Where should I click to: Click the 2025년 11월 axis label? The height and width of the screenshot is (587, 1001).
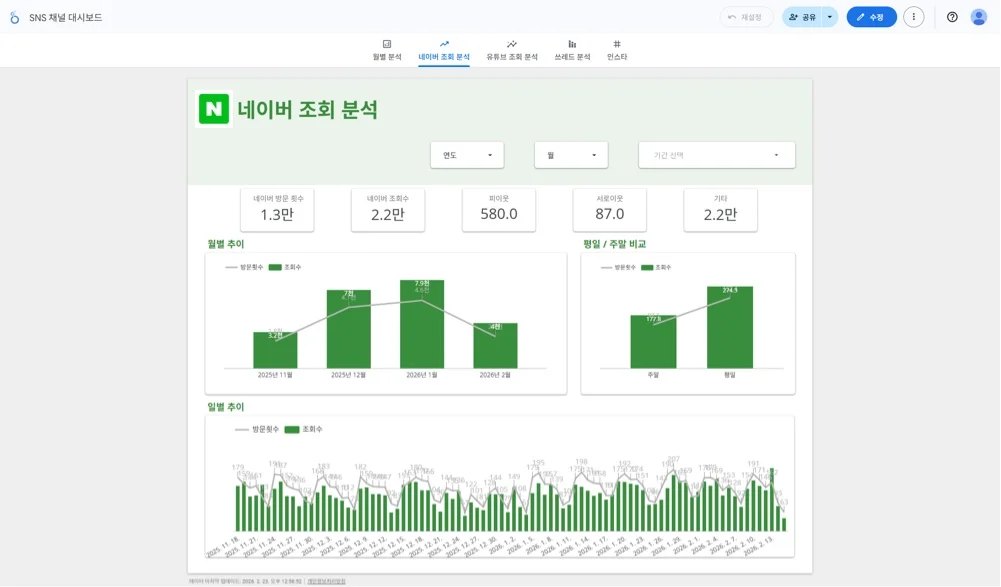pos(275,375)
